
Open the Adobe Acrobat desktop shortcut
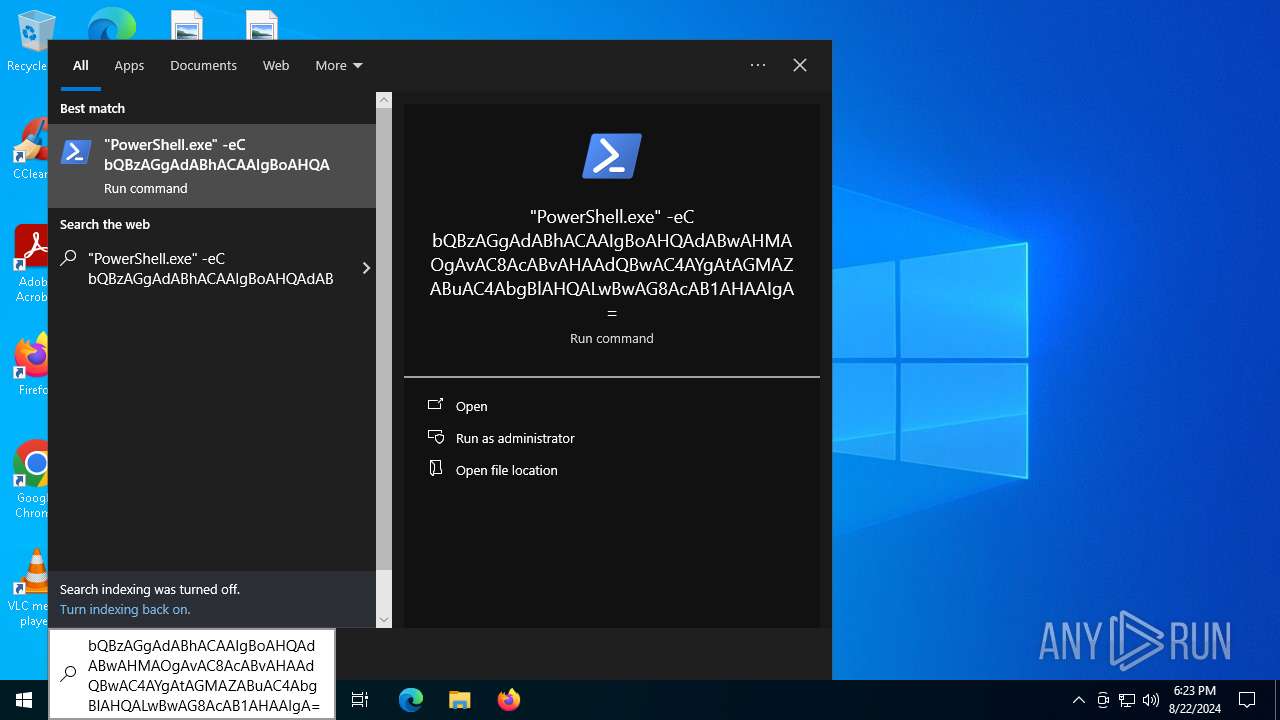pyautogui.click(x=30, y=262)
